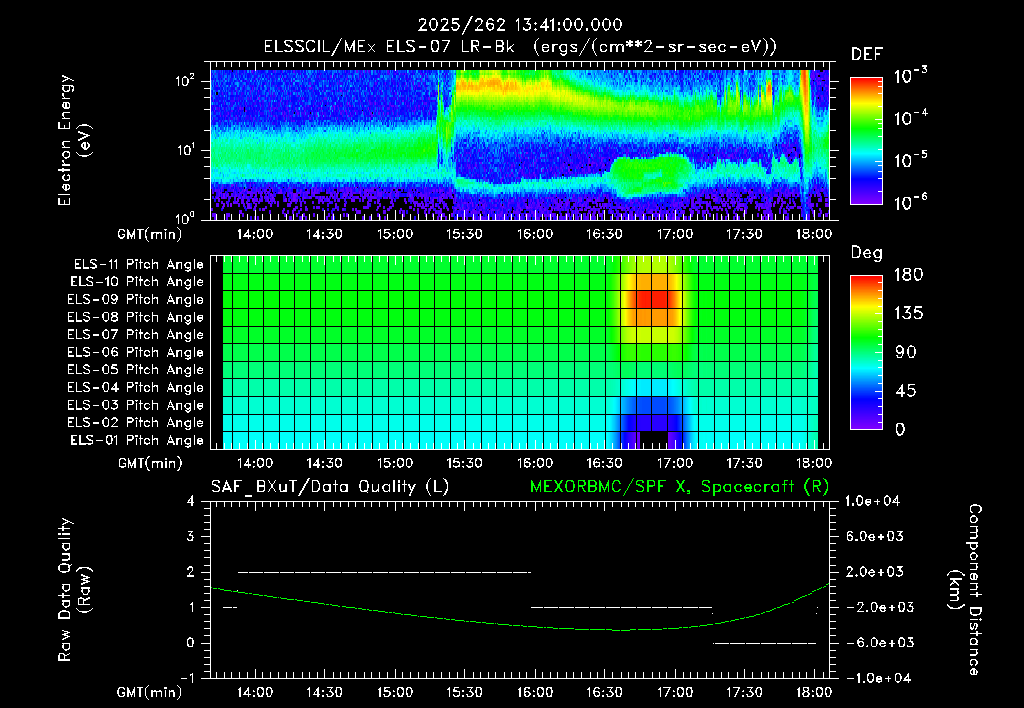
Task: Click the green spacecraft SPF X curve
Action: 520,624
